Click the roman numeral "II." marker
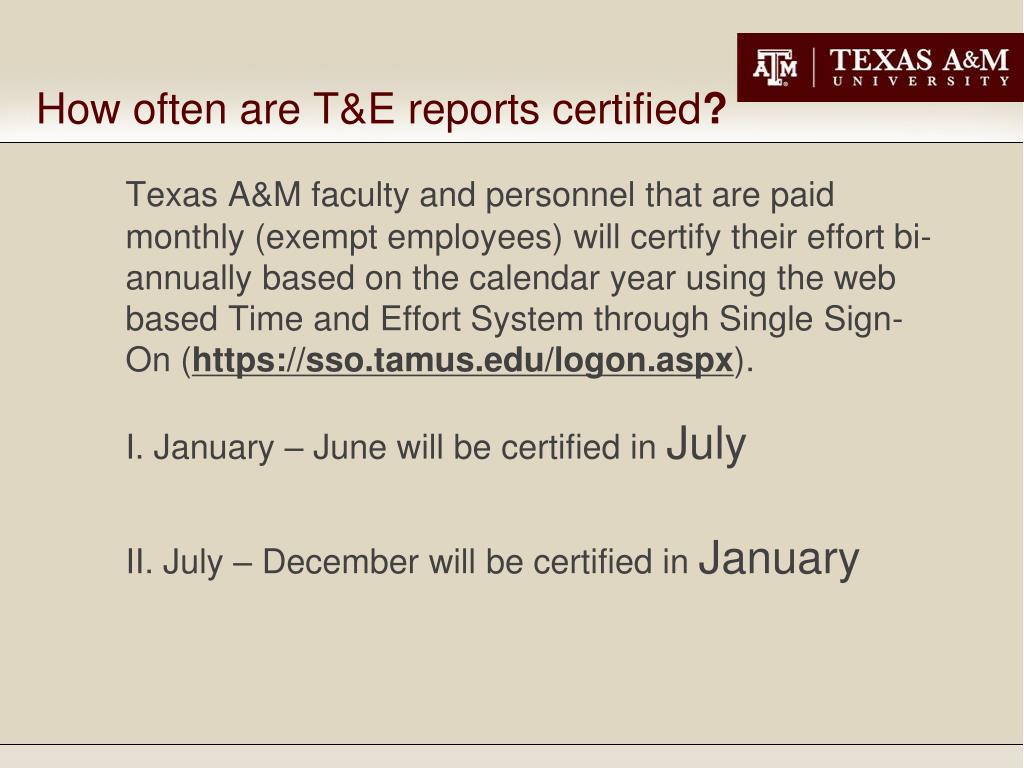 tap(139, 562)
